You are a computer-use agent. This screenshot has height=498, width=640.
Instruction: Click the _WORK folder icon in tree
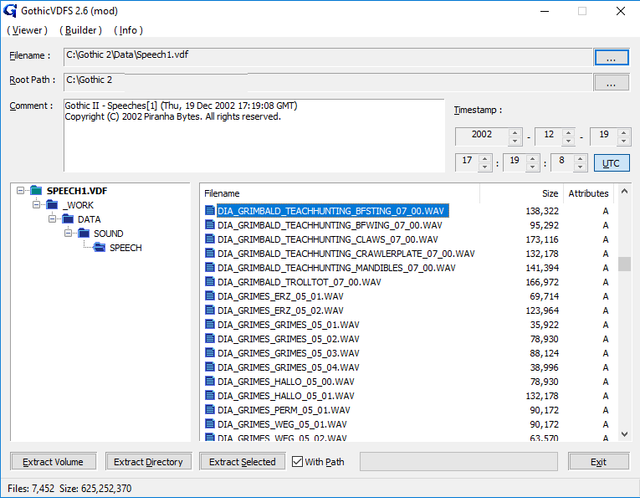point(52,205)
